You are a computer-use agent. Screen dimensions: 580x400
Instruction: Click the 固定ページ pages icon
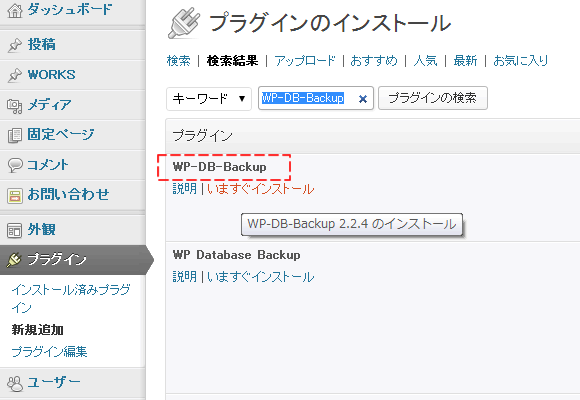[x=15, y=135]
